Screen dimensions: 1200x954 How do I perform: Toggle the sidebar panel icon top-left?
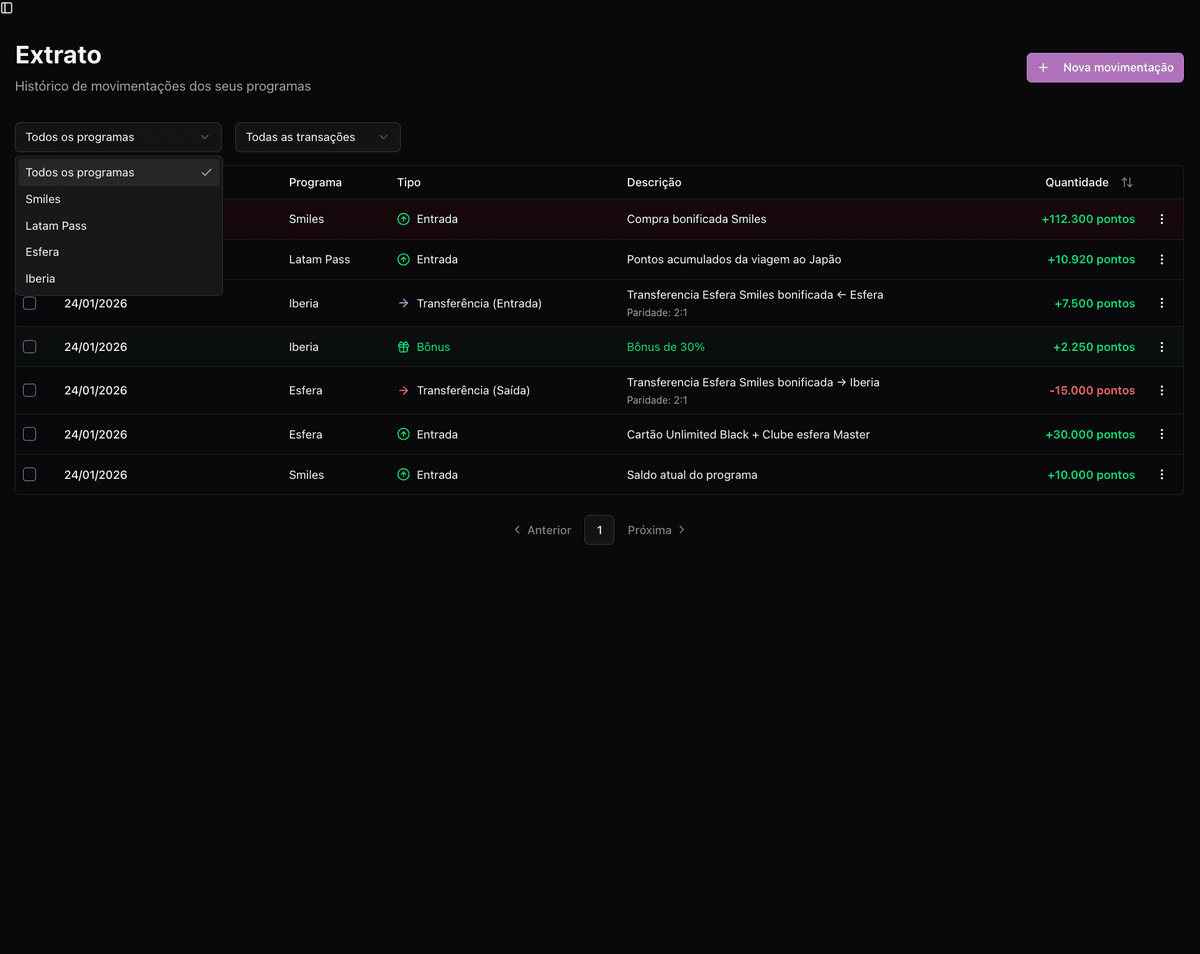(x=8, y=8)
